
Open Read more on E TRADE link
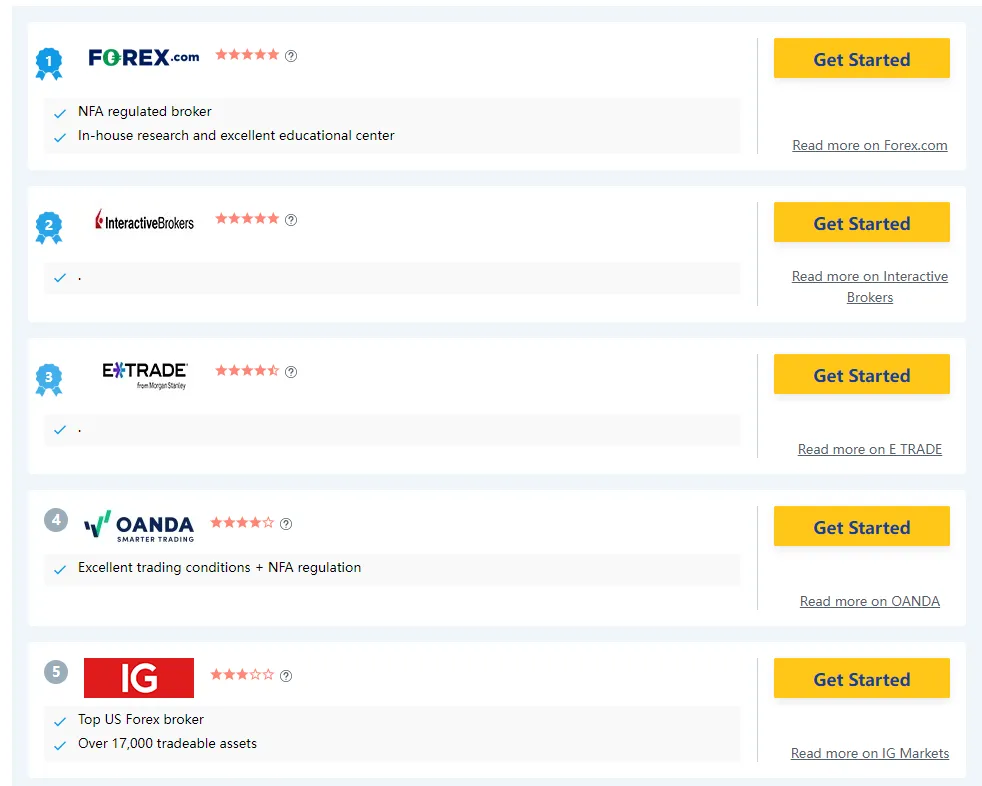point(870,449)
